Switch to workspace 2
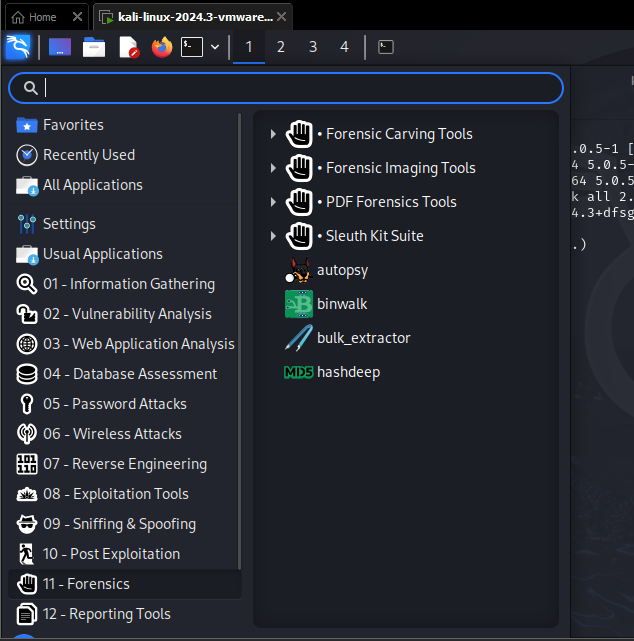This screenshot has height=641, width=634. tap(280, 47)
